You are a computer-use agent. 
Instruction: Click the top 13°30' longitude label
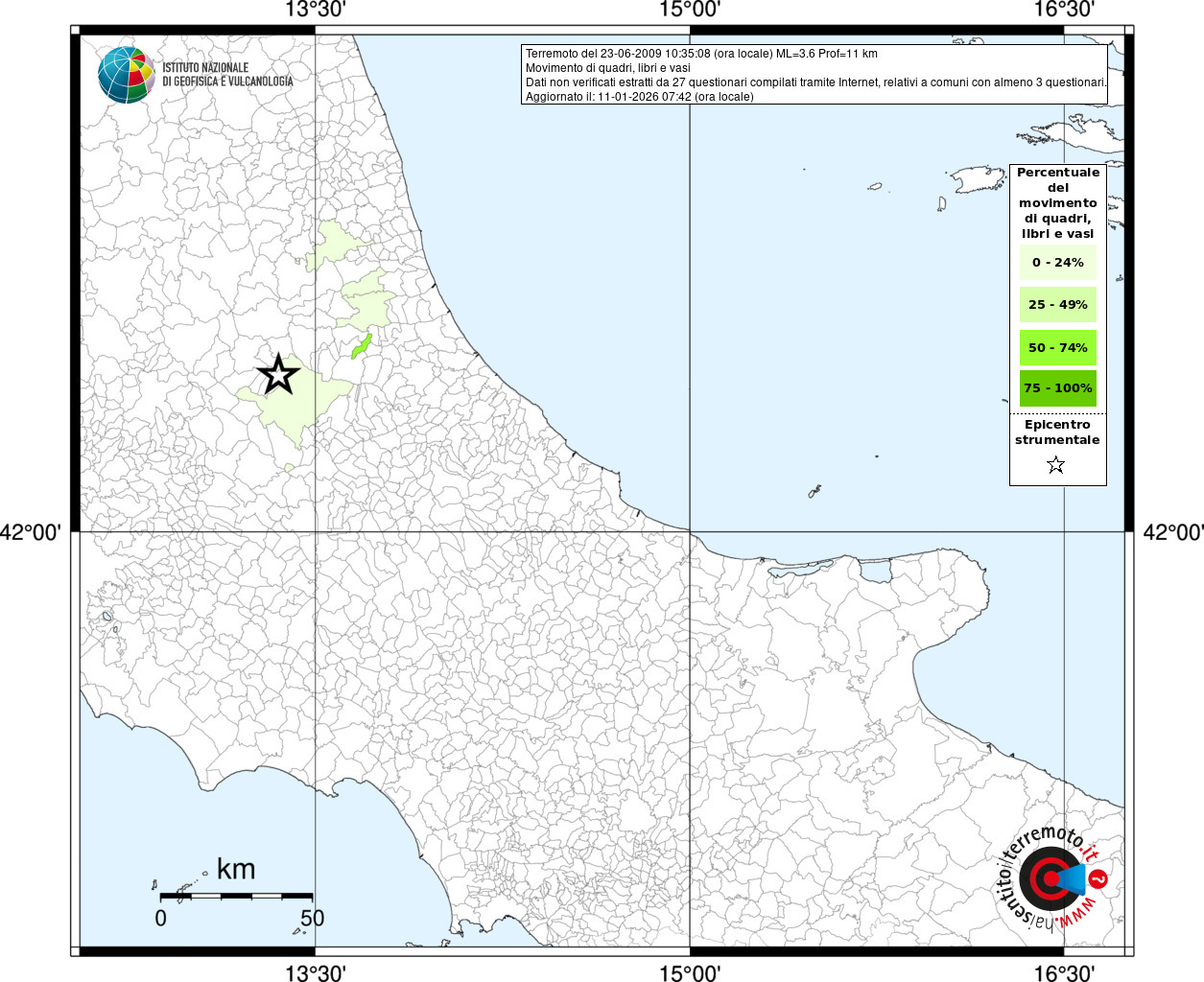click(x=316, y=11)
